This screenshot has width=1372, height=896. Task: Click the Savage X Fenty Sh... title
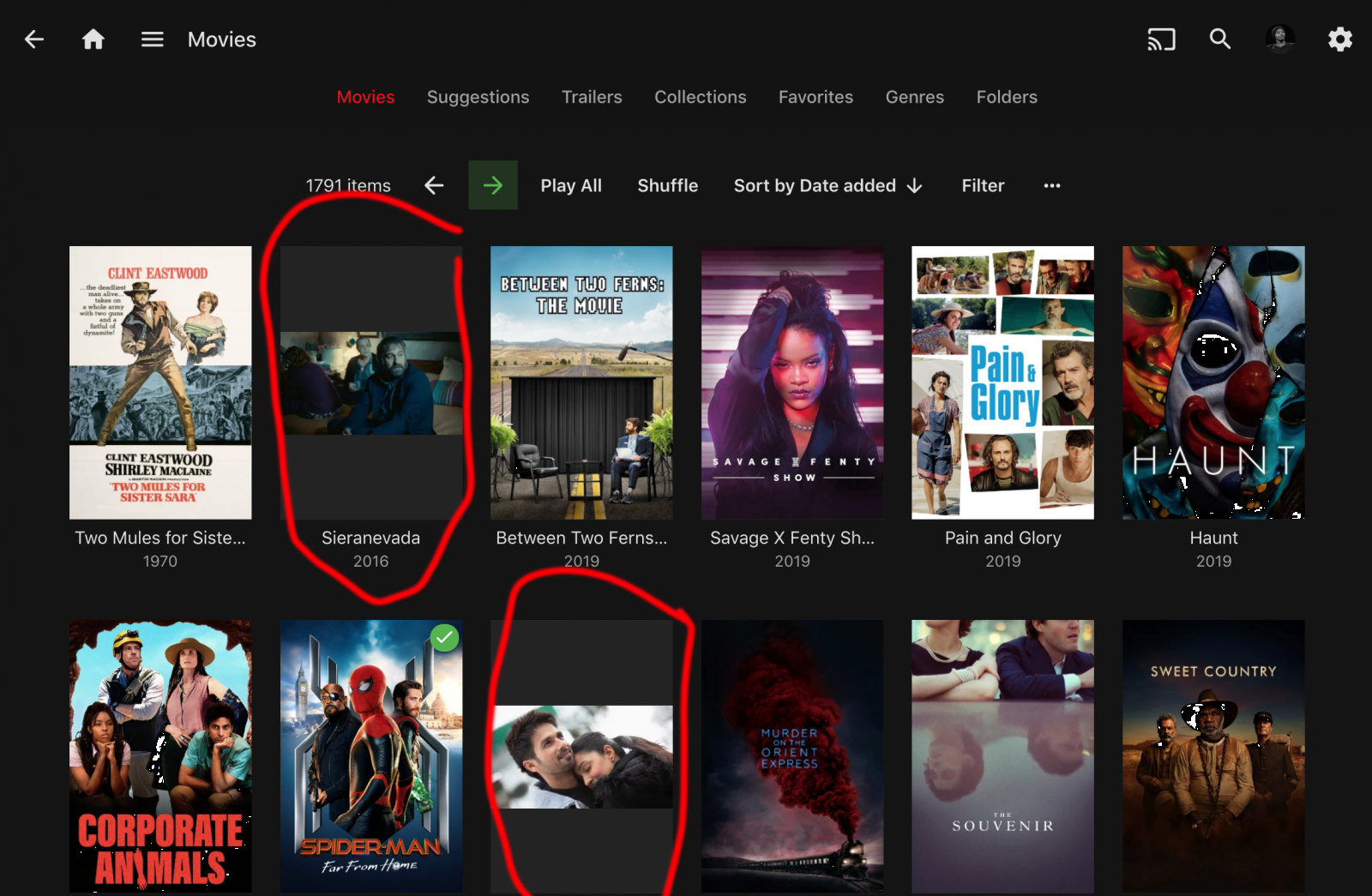point(792,538)
